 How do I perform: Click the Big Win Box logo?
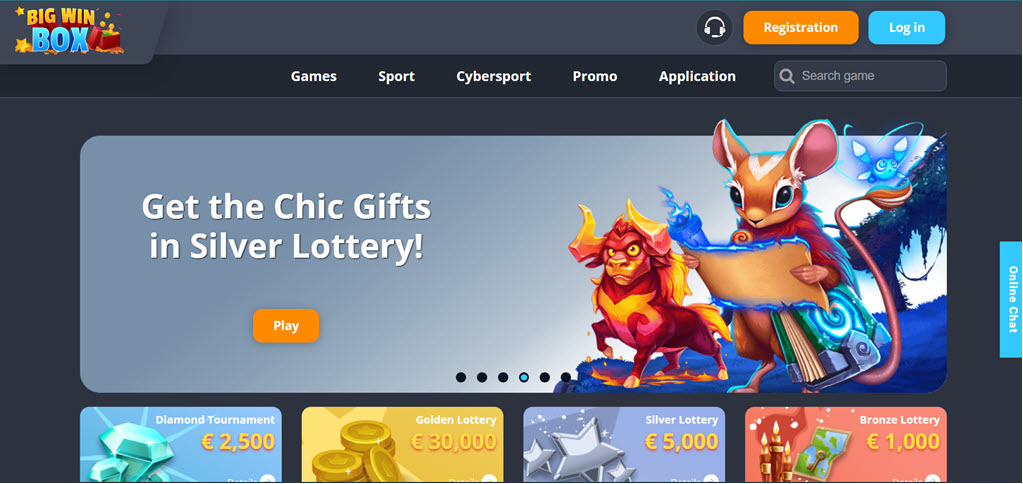[69, 30]
